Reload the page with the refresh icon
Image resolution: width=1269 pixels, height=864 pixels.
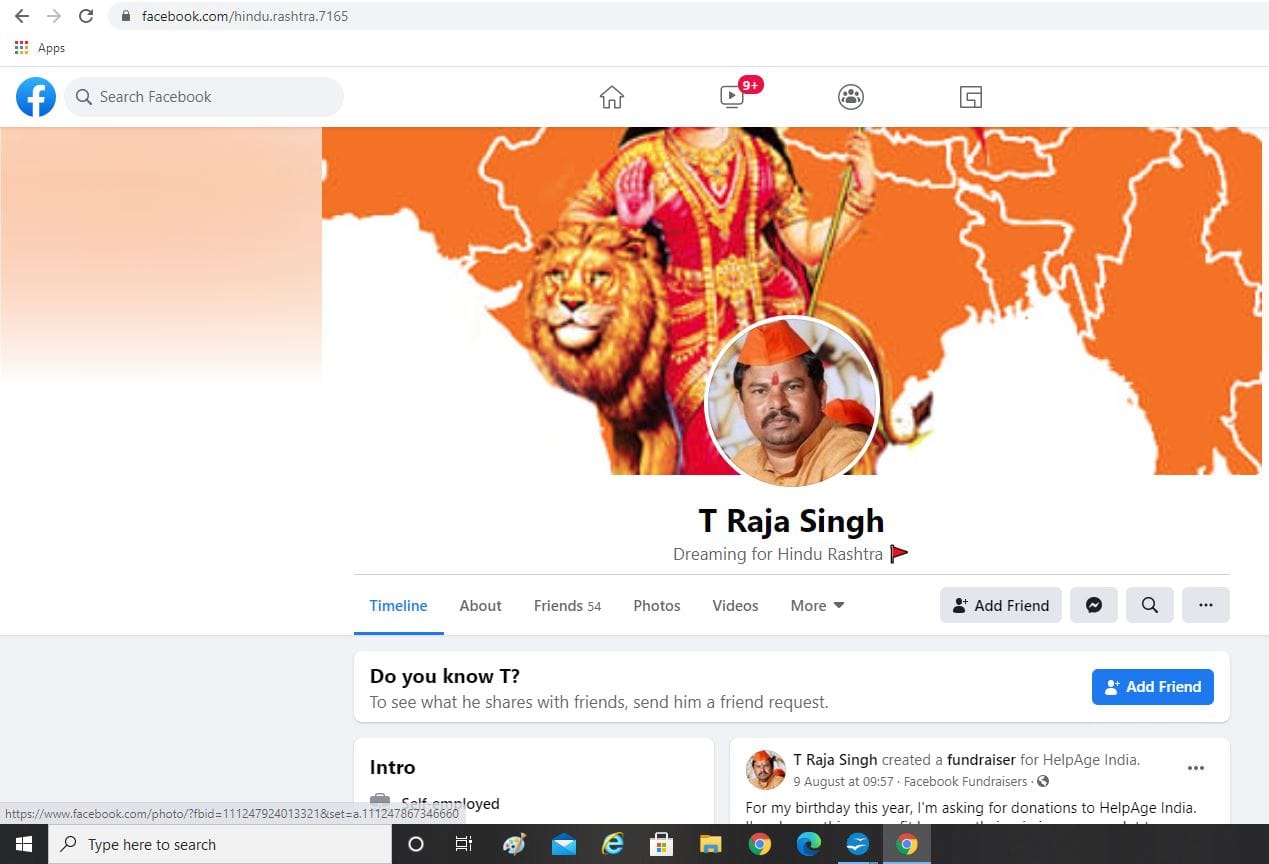coord(86,15)
